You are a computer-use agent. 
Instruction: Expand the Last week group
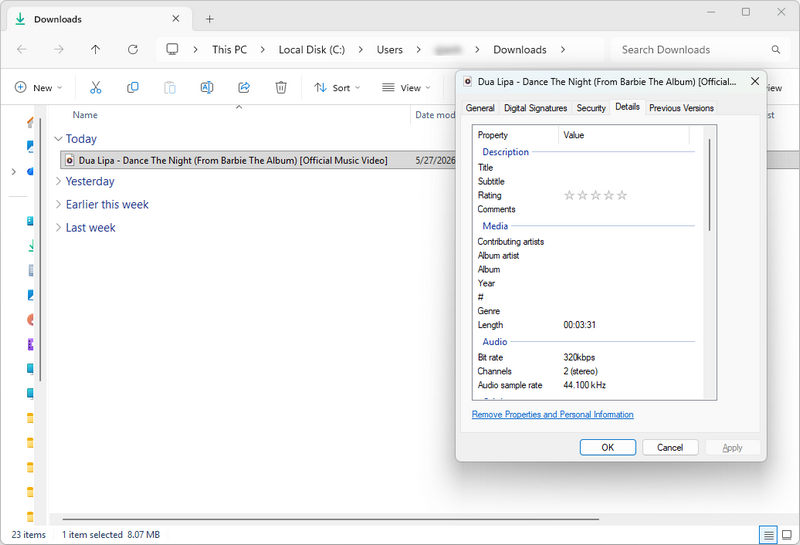[58, 228]
